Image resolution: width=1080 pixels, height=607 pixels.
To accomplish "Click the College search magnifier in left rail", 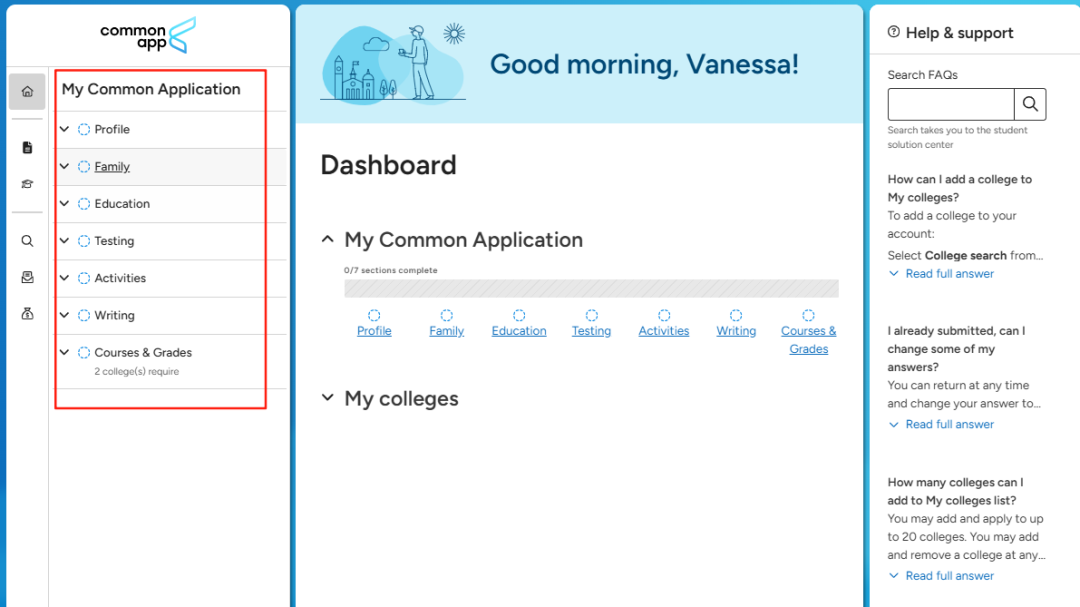I will (x=27, y=241).
